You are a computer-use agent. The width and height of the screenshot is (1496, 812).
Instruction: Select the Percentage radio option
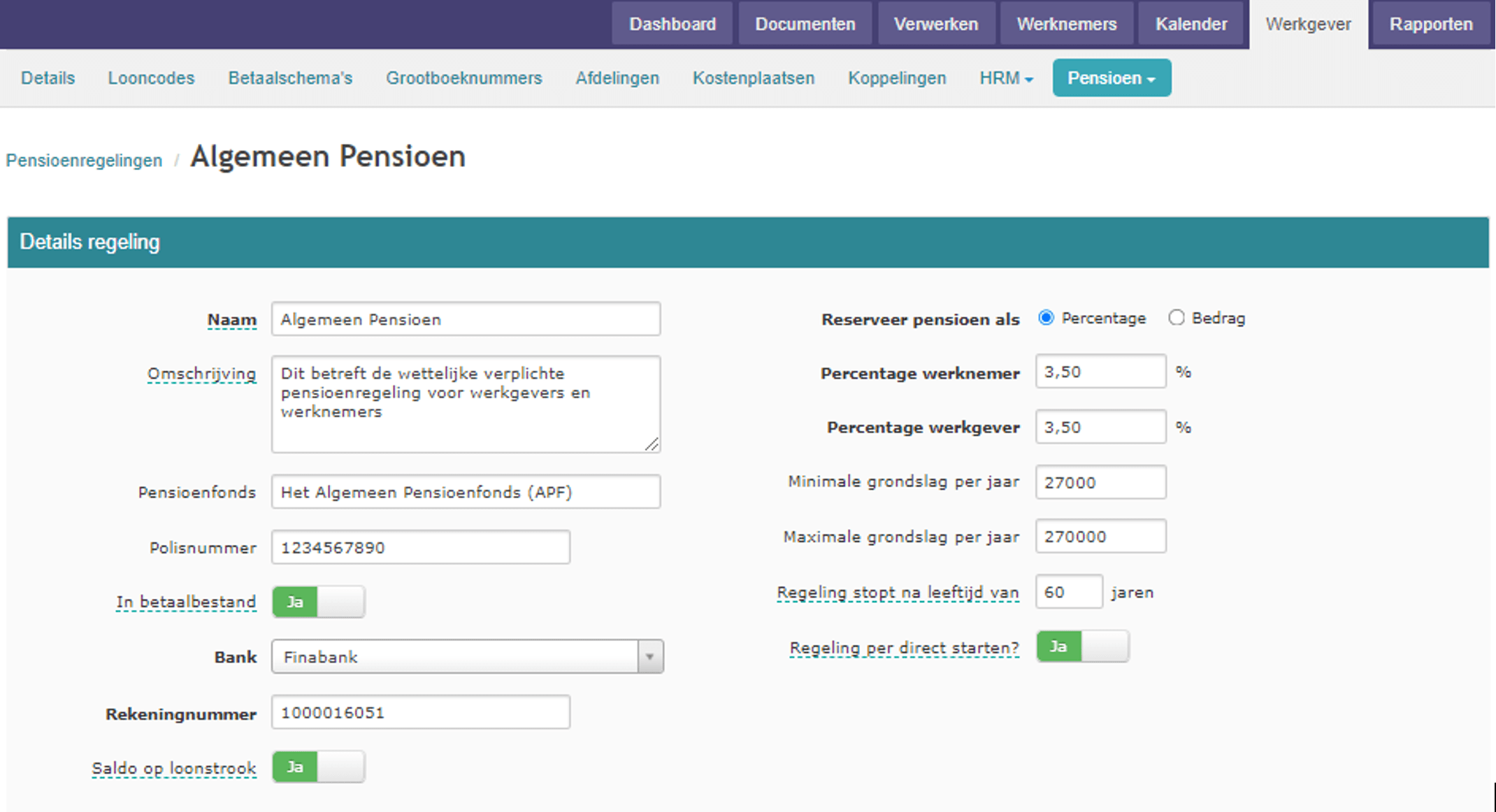coord(1046,318)
